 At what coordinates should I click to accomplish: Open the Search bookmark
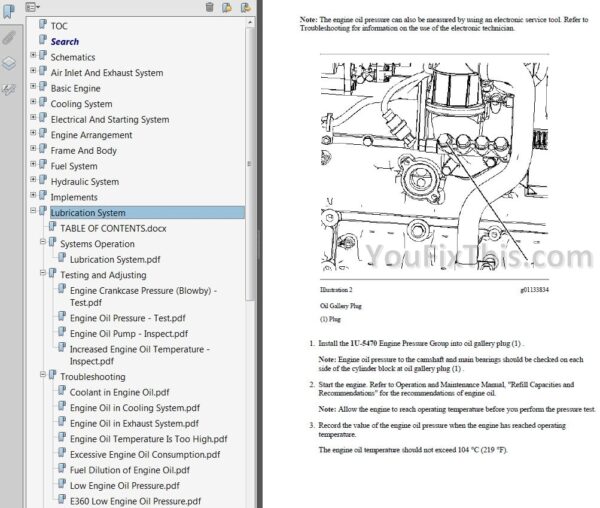pos(65,42)
